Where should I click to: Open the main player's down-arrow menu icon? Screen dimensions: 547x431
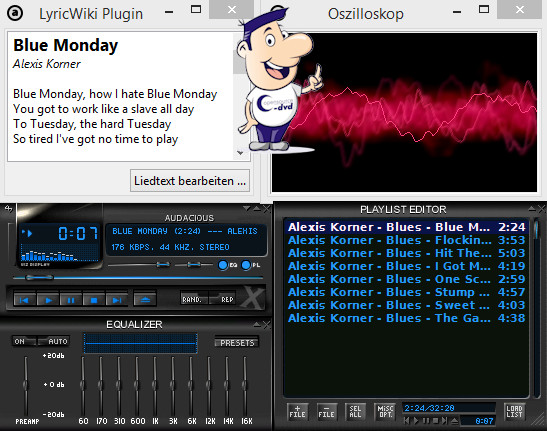(246, 209)
